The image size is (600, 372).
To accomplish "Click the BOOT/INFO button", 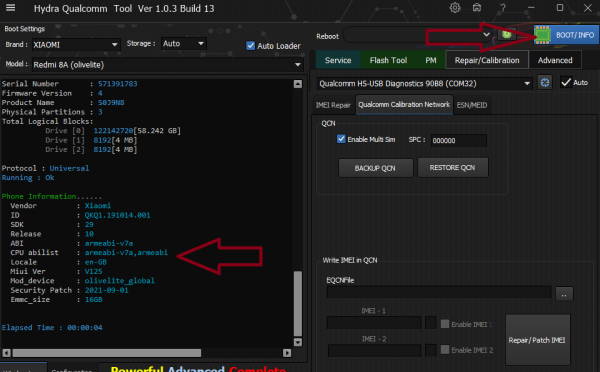I will click(x=566, y=35).
